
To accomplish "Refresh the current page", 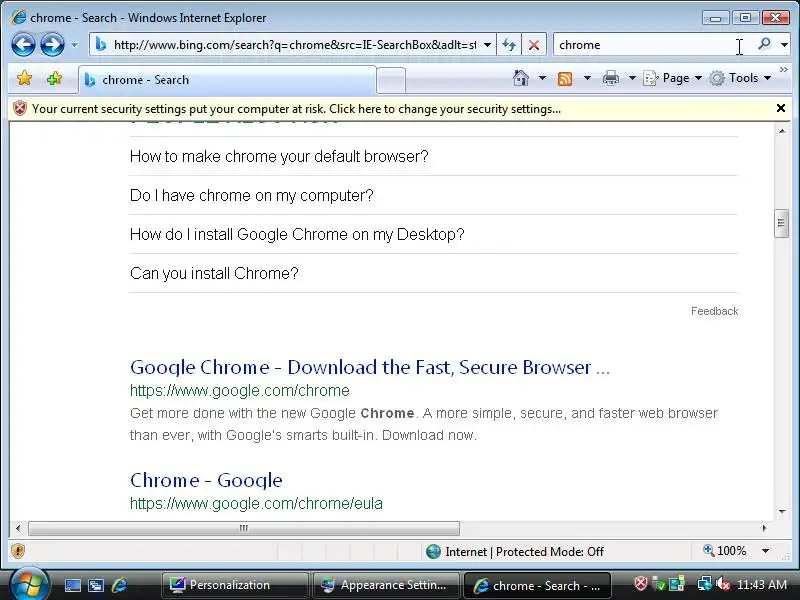I will (x=509, y=45).
